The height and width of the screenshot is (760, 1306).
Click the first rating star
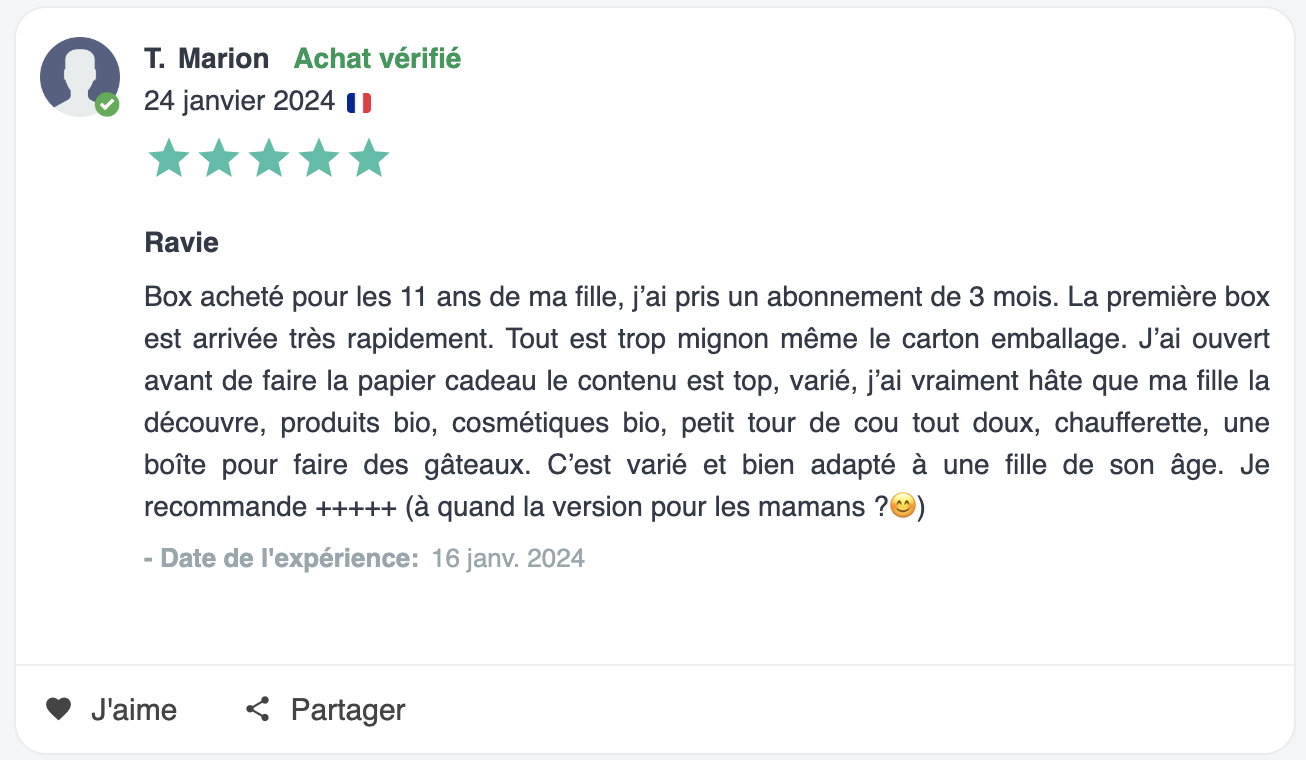(168, 159)
